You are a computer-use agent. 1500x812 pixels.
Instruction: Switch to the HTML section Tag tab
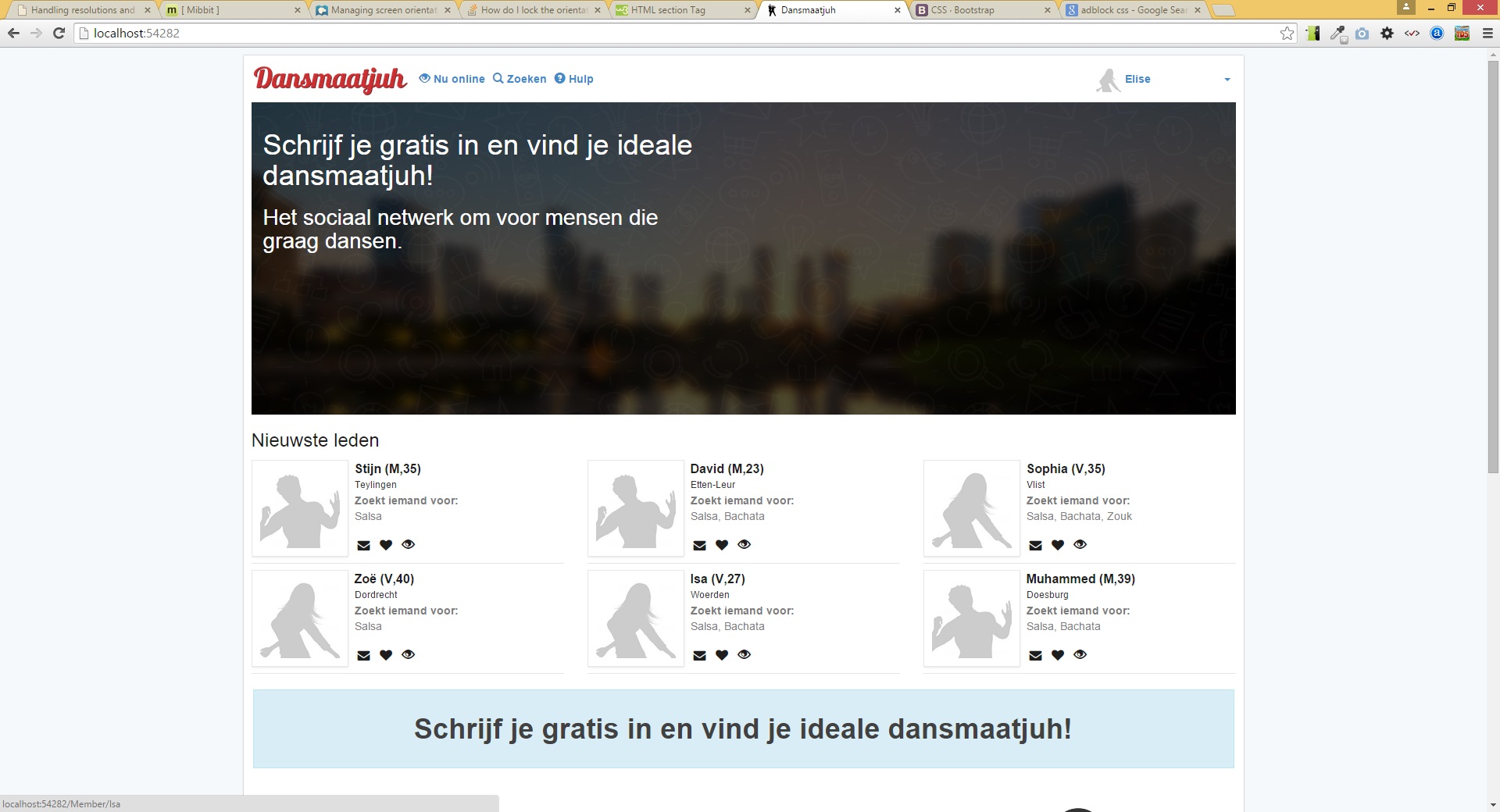[x=681, y=10]
